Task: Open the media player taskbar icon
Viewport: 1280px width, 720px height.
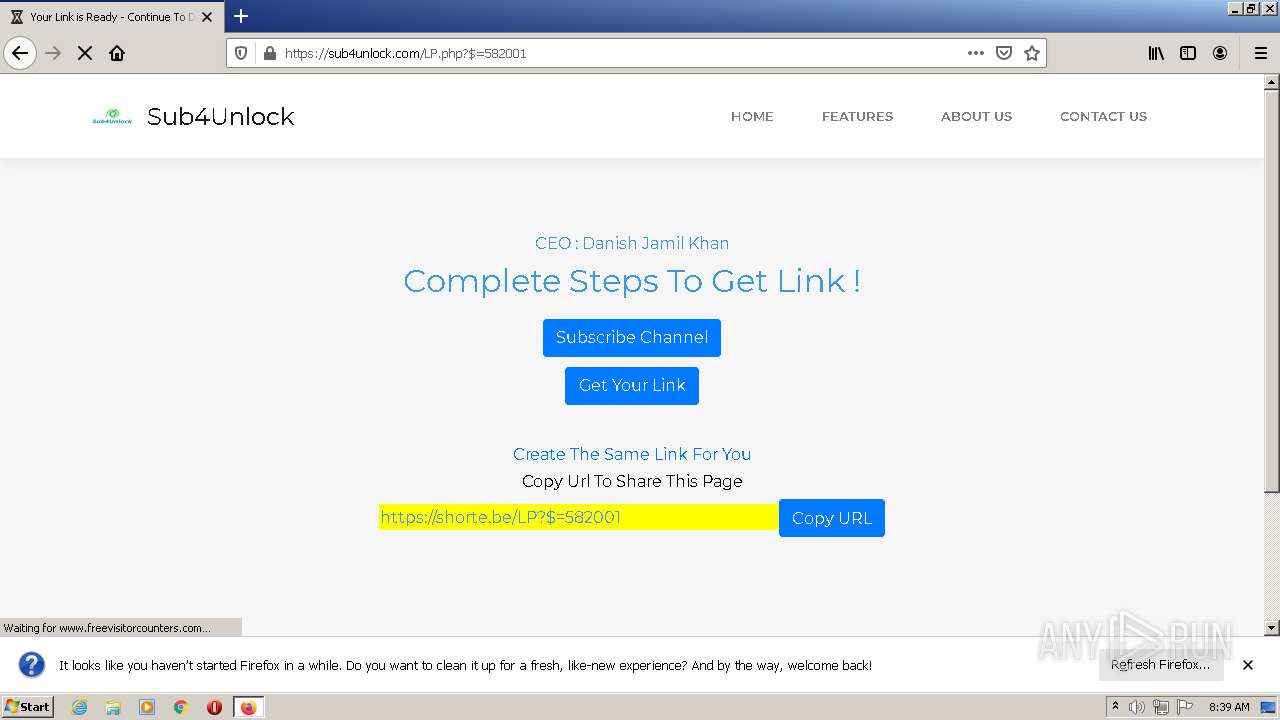Action: [147, 707]
